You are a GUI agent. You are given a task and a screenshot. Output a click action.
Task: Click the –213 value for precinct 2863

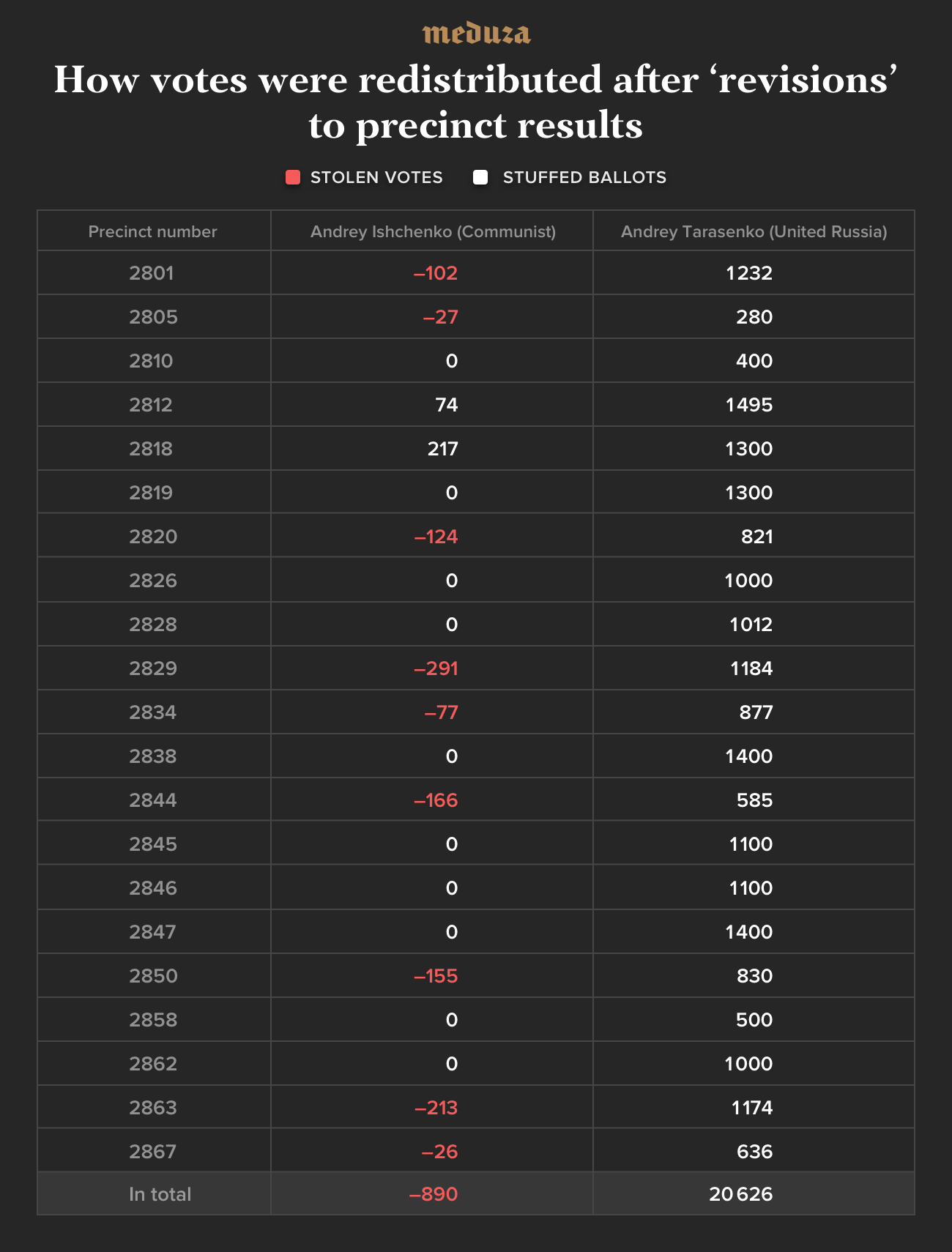(x=436, y=1108)
